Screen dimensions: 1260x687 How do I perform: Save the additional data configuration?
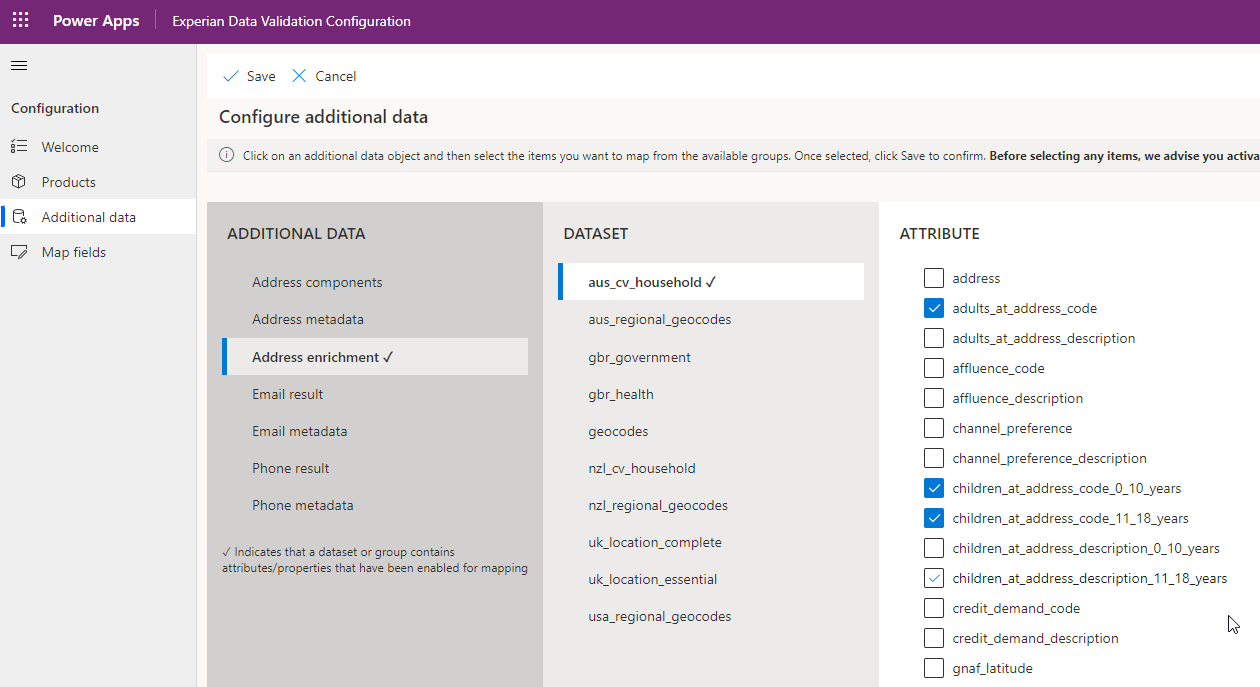coord(248,75)
